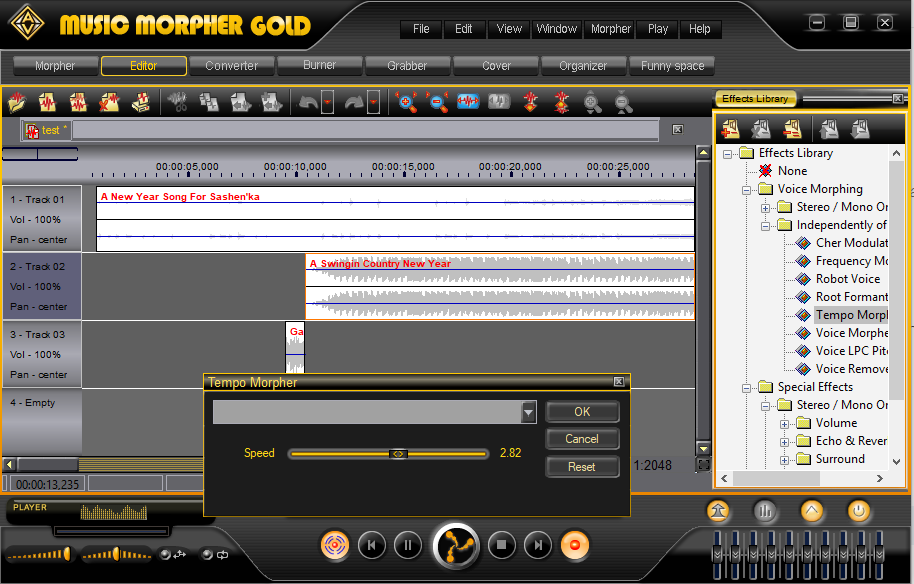Click the grey vertical zoom-in magnifier
The image size is (914, 584).
pyautogui.click(x=592, y=103)
